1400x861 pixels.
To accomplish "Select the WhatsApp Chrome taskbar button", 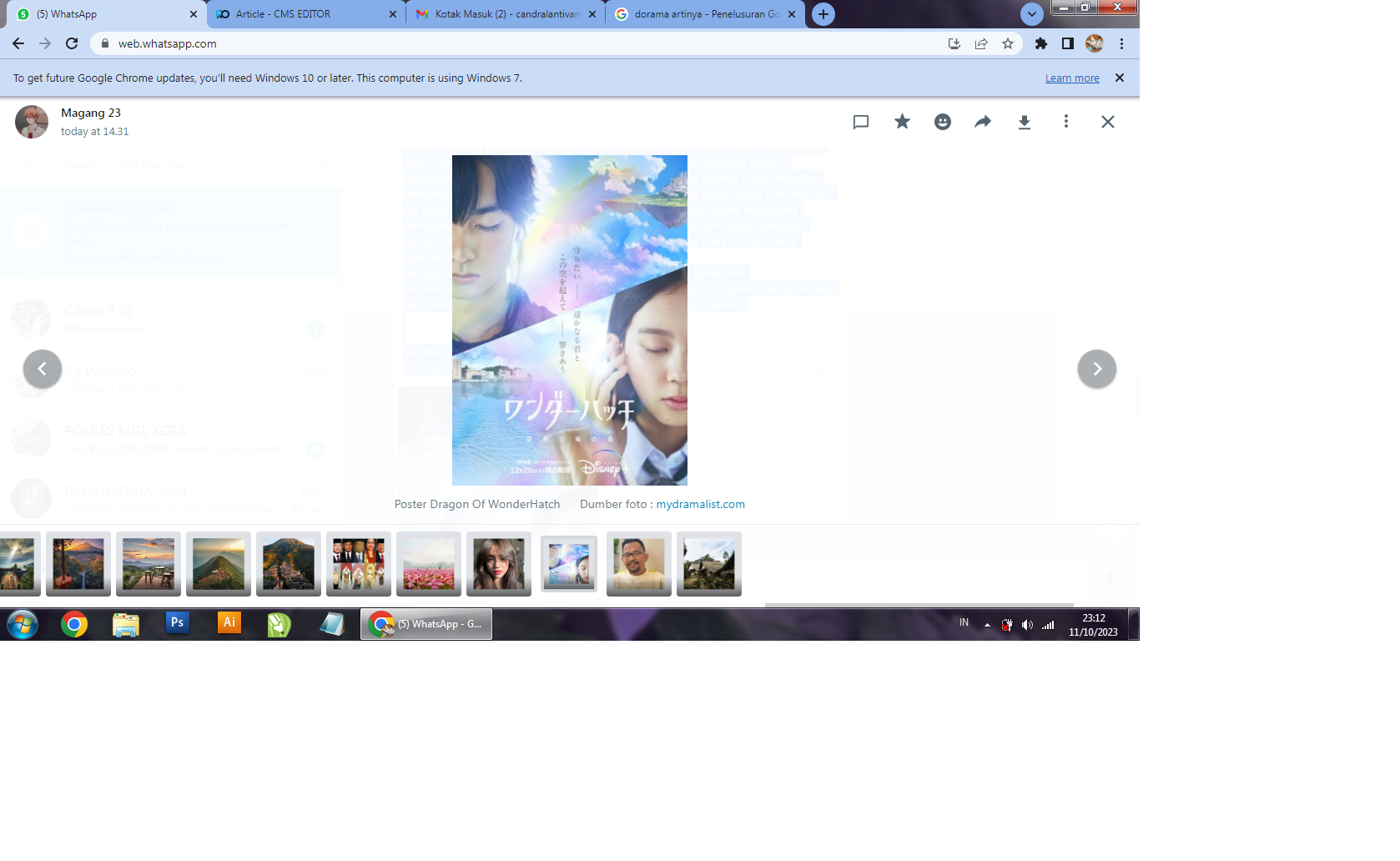I will (x=426, y=624).
